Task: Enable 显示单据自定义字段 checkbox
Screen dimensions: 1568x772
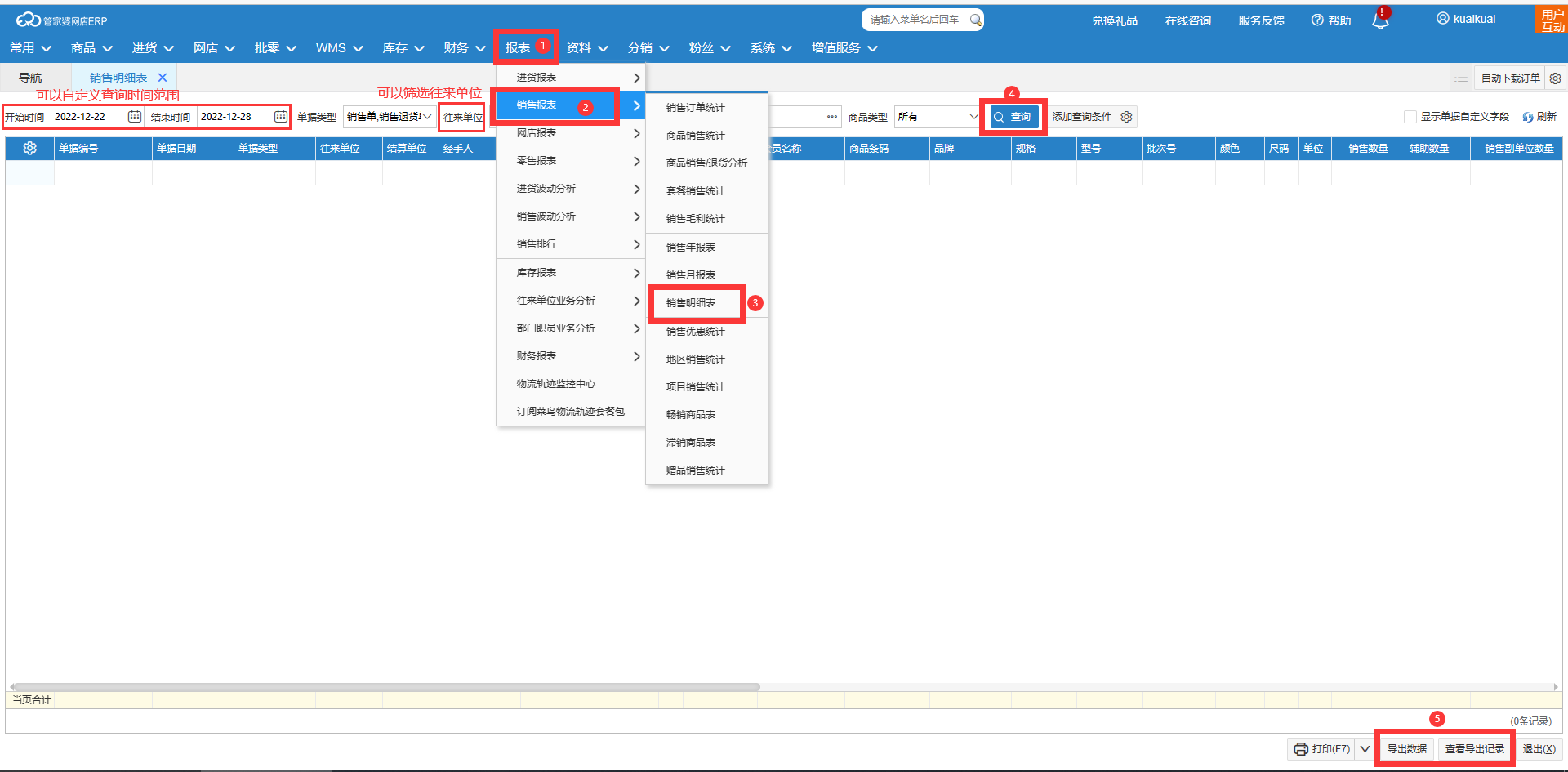Action: (x=1410, y=117)
